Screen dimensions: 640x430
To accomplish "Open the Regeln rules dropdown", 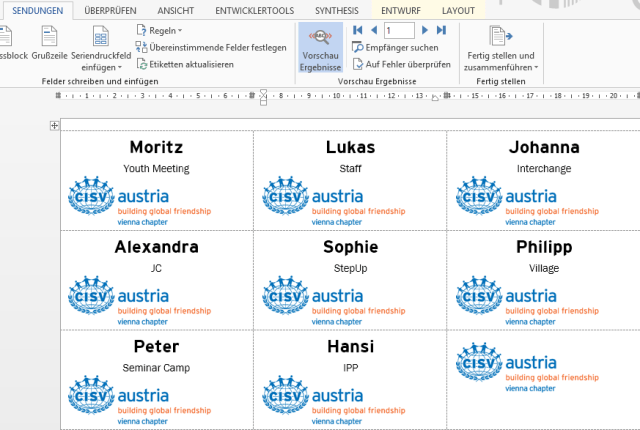I will pos(160,31).
